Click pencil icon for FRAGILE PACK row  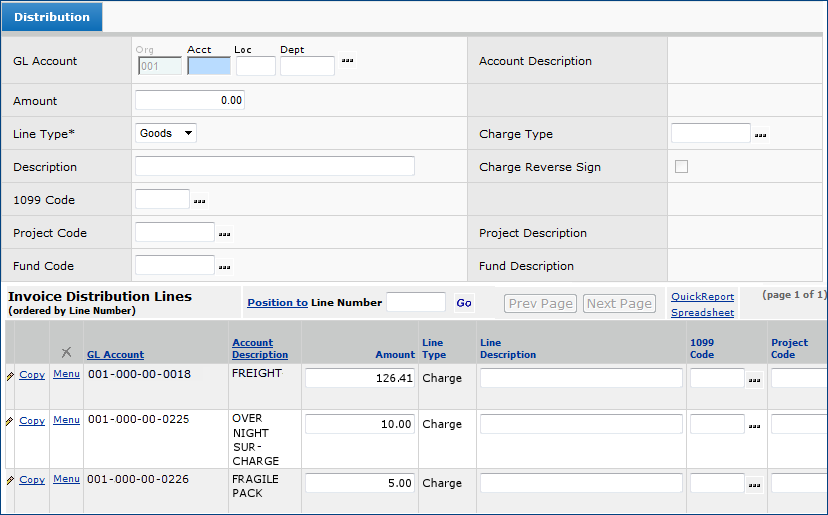(x=10, y=481)
